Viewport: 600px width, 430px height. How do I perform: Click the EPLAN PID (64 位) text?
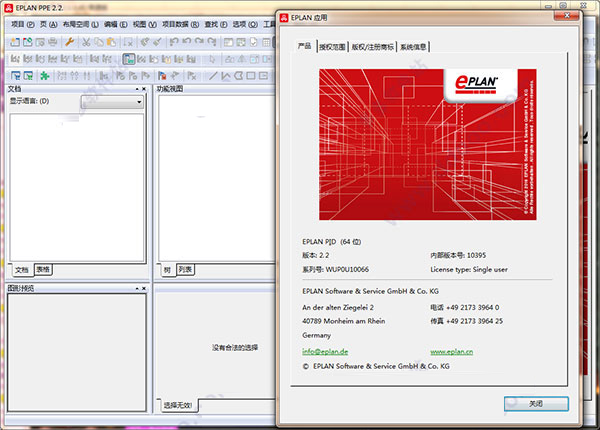point(331,242)
